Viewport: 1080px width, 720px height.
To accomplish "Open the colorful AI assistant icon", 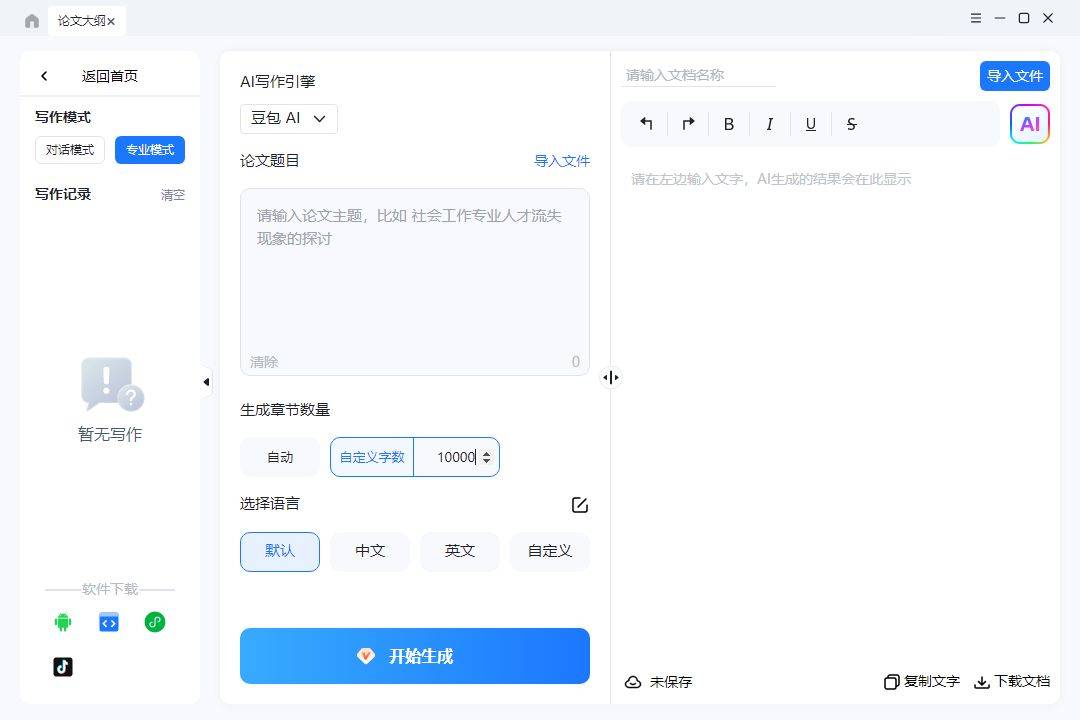I will click(x=1029, y=124).
